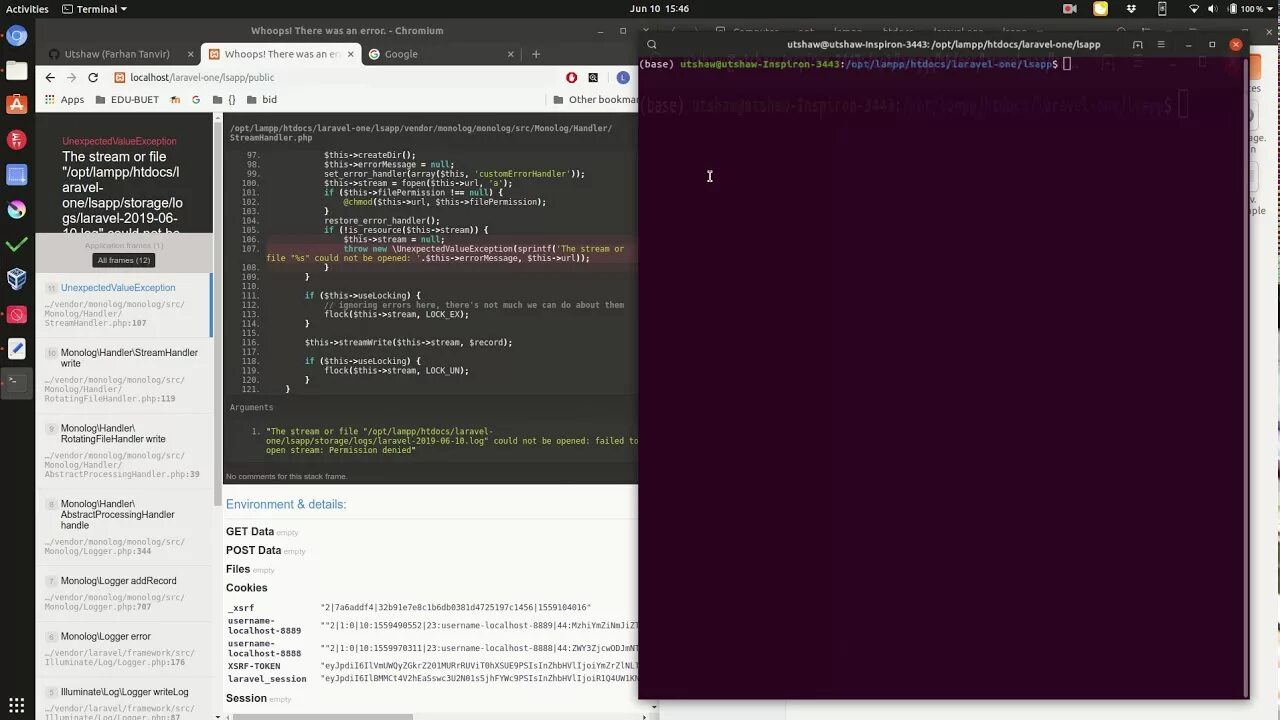This screenshot has width=1280, height=720.
Task: Open the Chromium profile avatar
Action: pyautogui.click(x=623, y=77)
